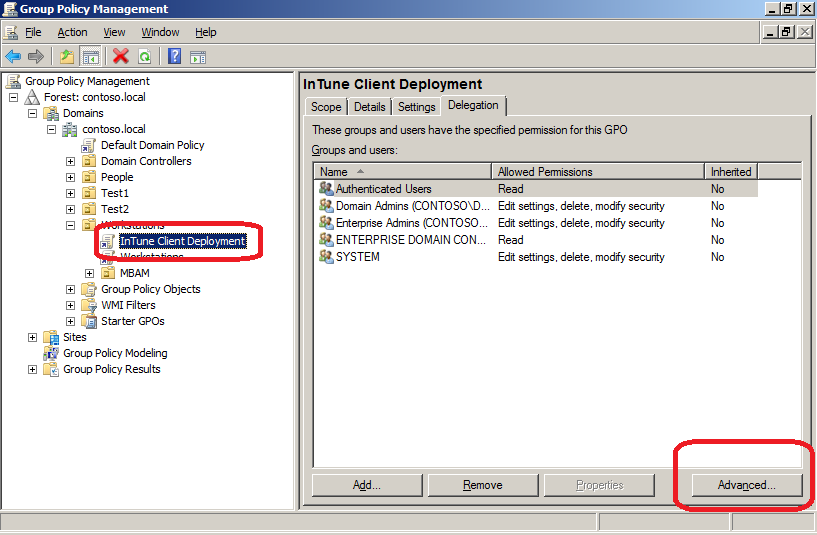This screenshot has width=817, height=535.
Task: Expand the MBAM OU node
Action: point(89,273)
